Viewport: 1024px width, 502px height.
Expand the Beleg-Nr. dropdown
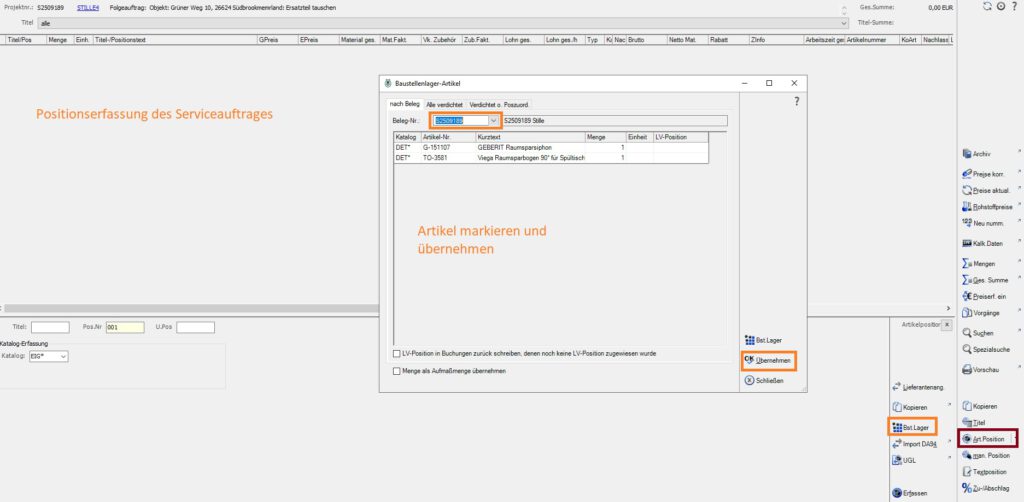(x=493, y=120)
